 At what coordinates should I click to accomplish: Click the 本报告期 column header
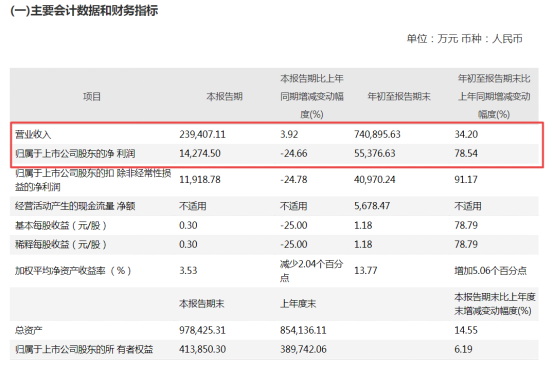click(225, 96)
